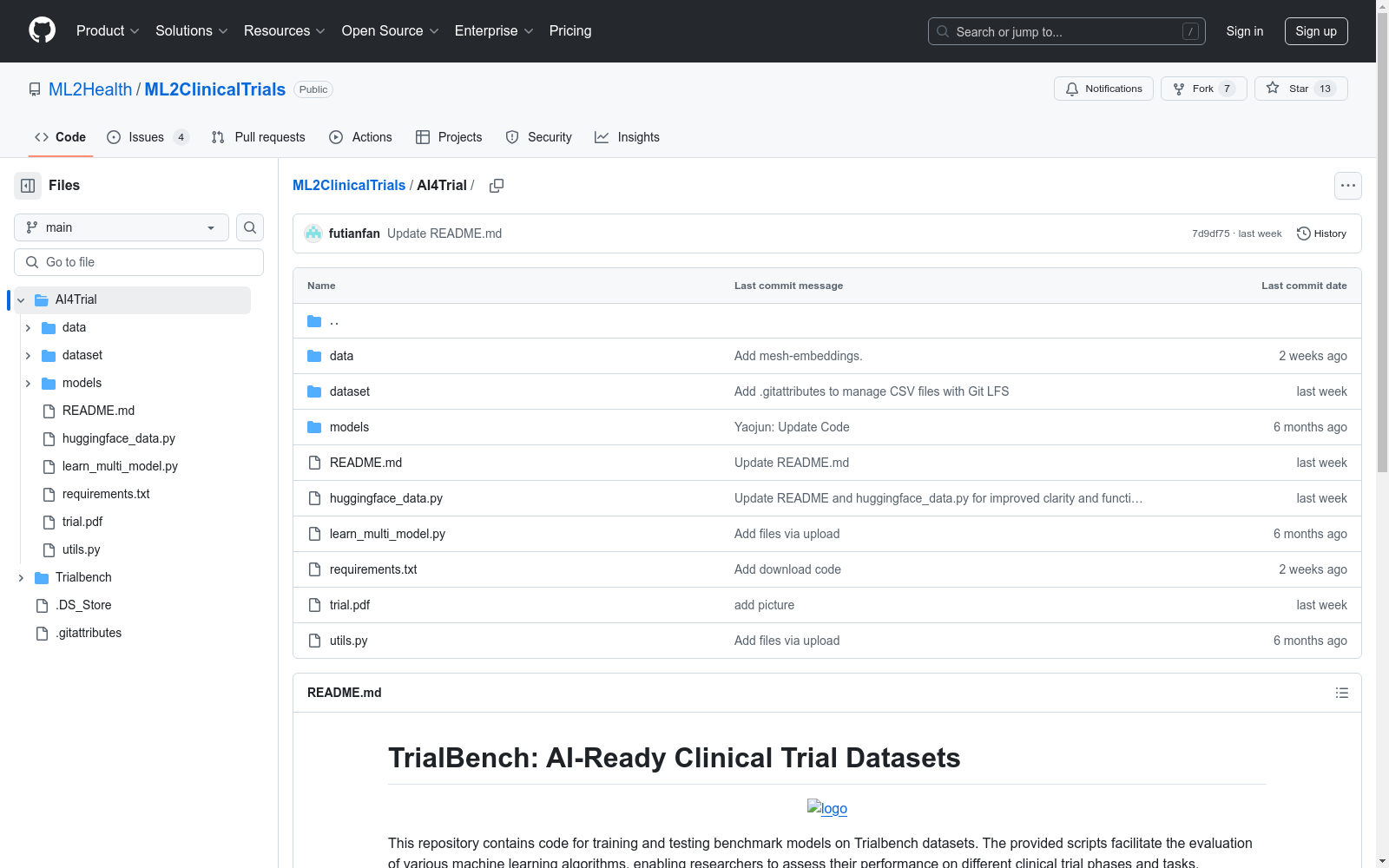Click the dataset folder icon in table
The height and width of the screenshot is (868, 1389).
pyautogui.click(x=314, y=391)
